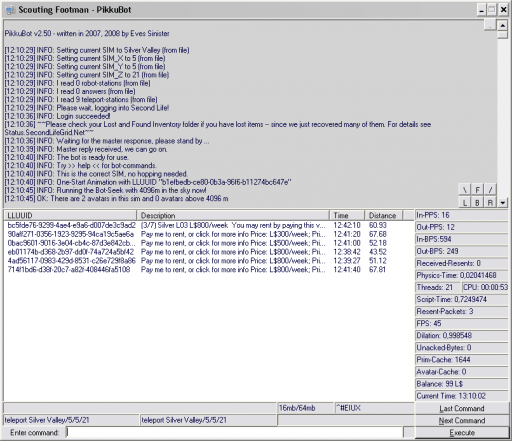Click the time cell 12:42:10

point(347,225)
